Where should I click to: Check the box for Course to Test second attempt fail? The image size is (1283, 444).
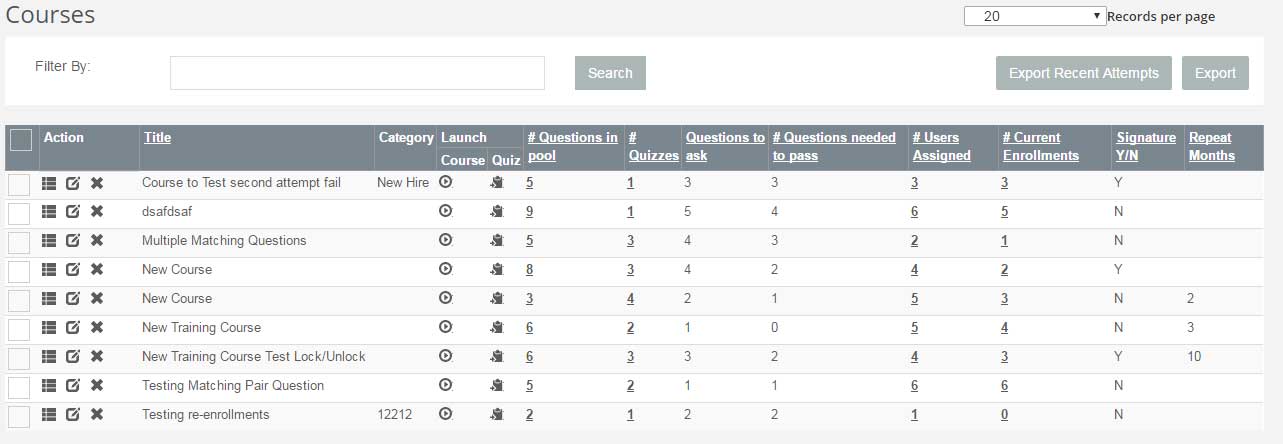19,185
